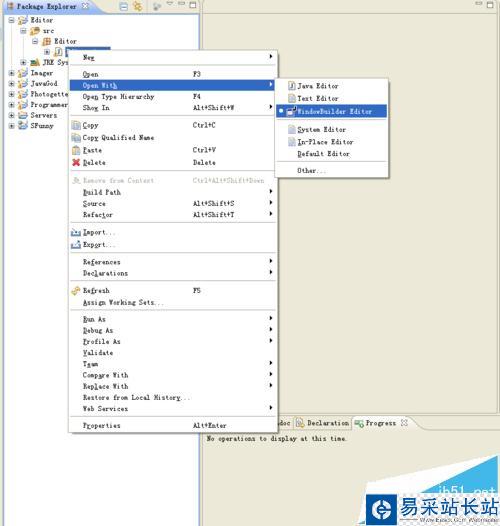Select the JavaGod project folder icon
500x526 pixels.
pyautogui.click(x=23, y=84)
